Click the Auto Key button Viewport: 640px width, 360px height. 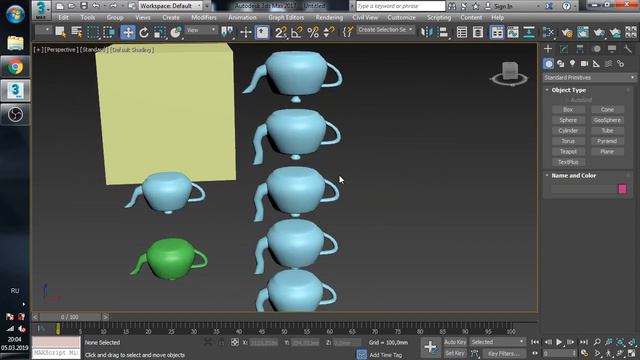click(455, 342)
